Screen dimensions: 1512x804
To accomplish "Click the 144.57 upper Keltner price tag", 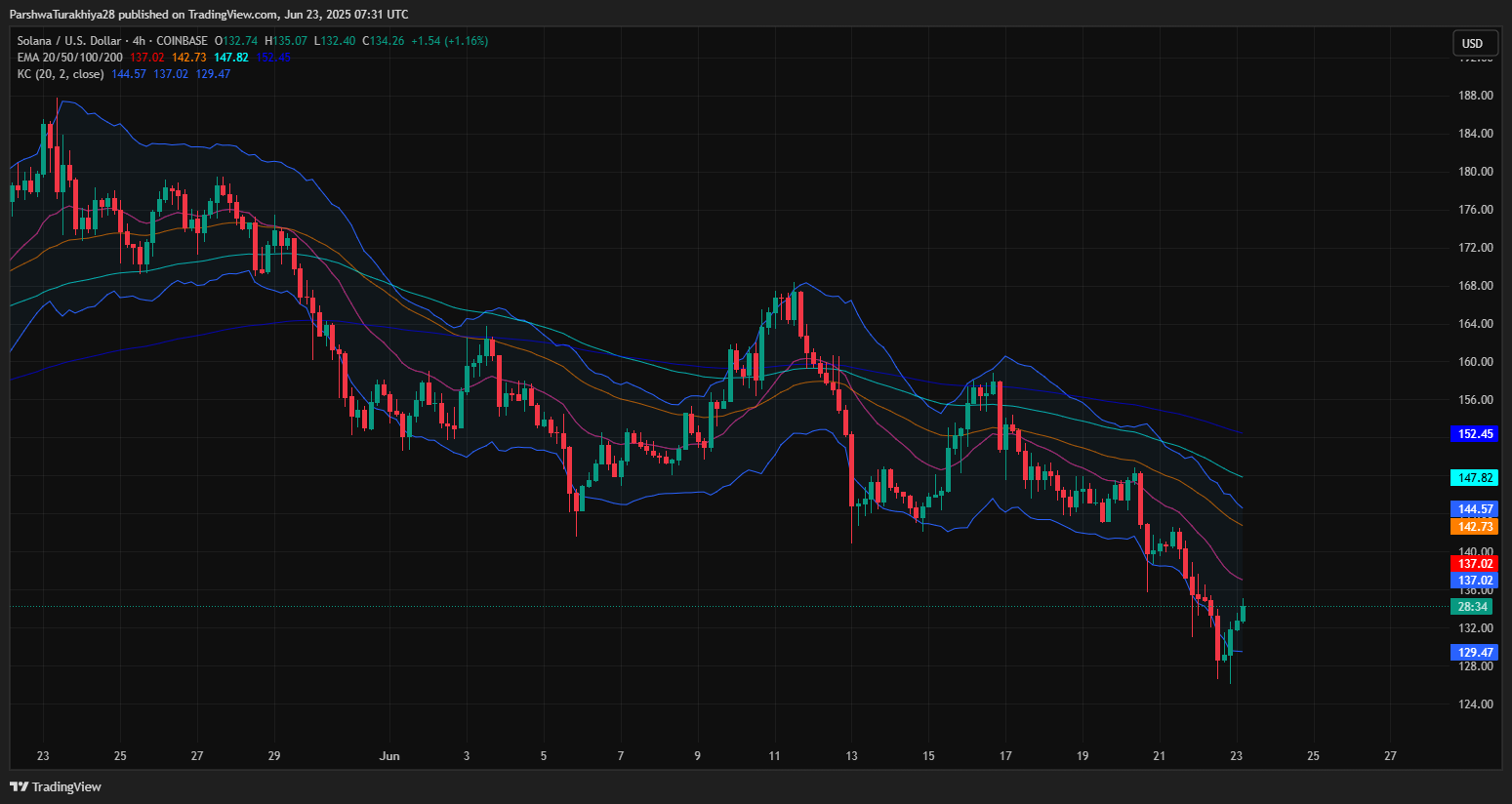I will [x=1475, y=509].
